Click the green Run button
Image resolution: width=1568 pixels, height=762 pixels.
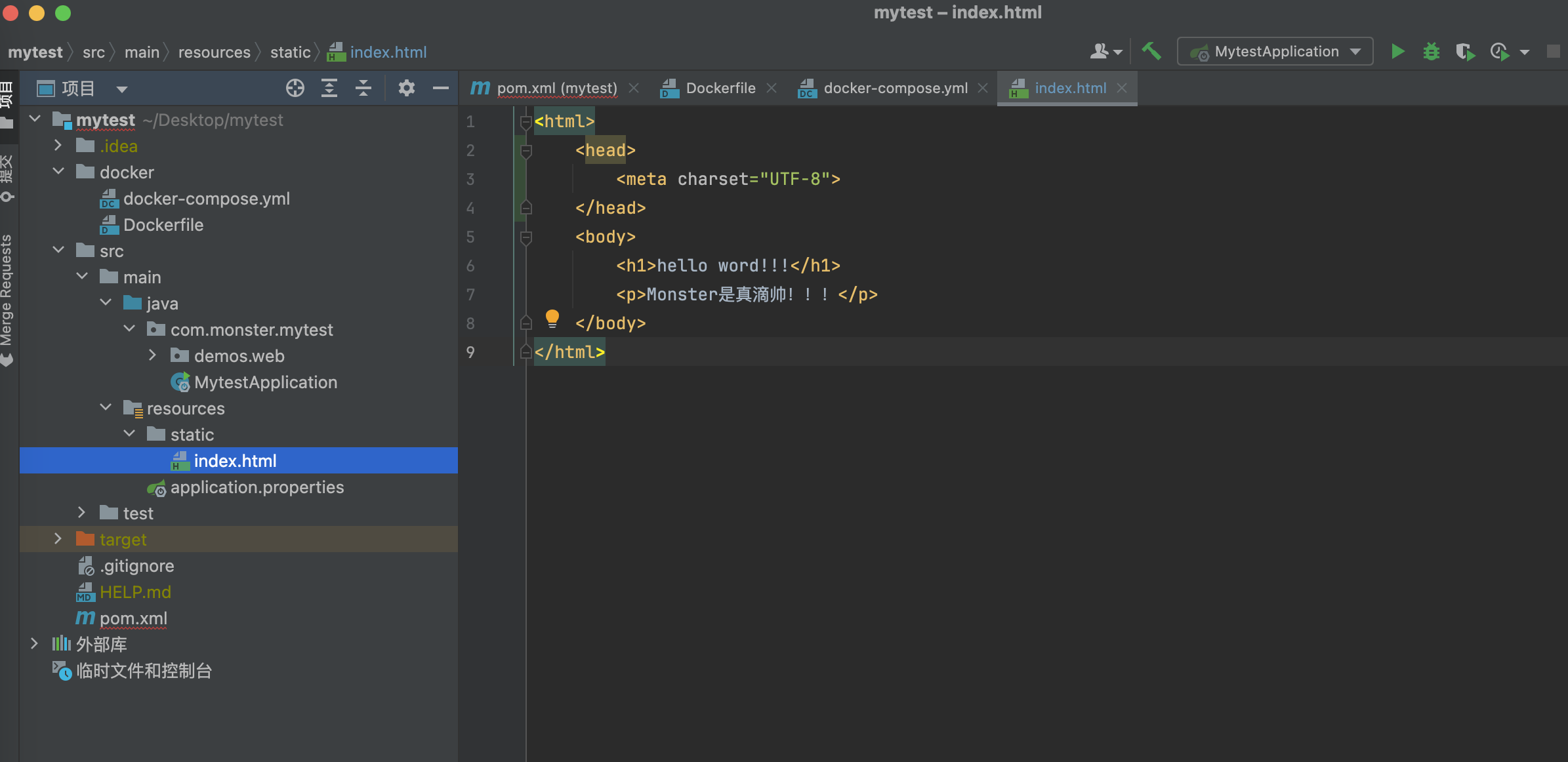(x=1397, y=51)
